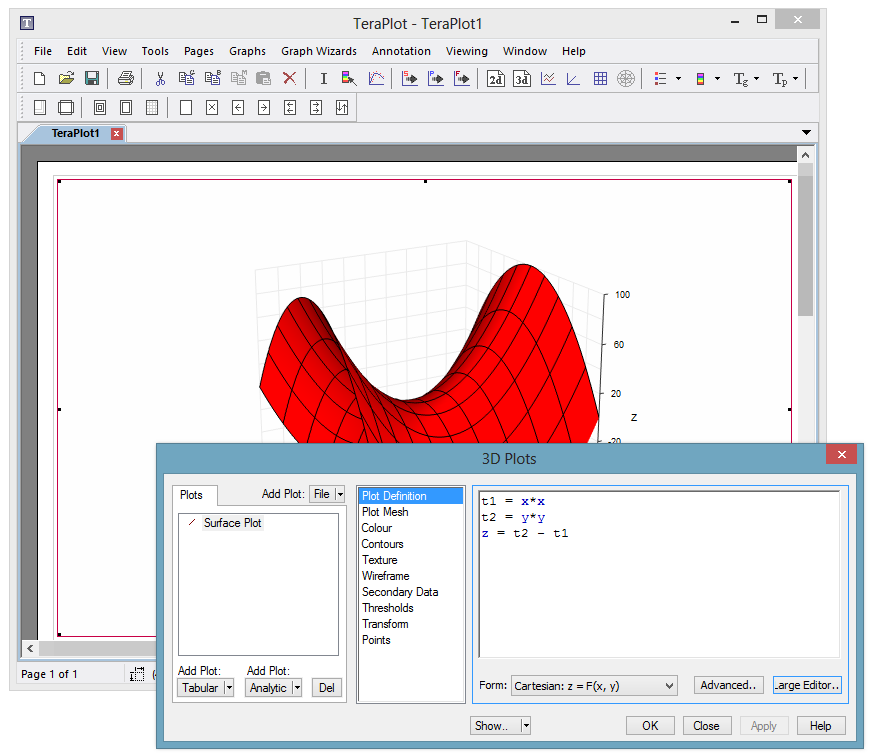Open the Graph Wizards menu

point(319,51)
